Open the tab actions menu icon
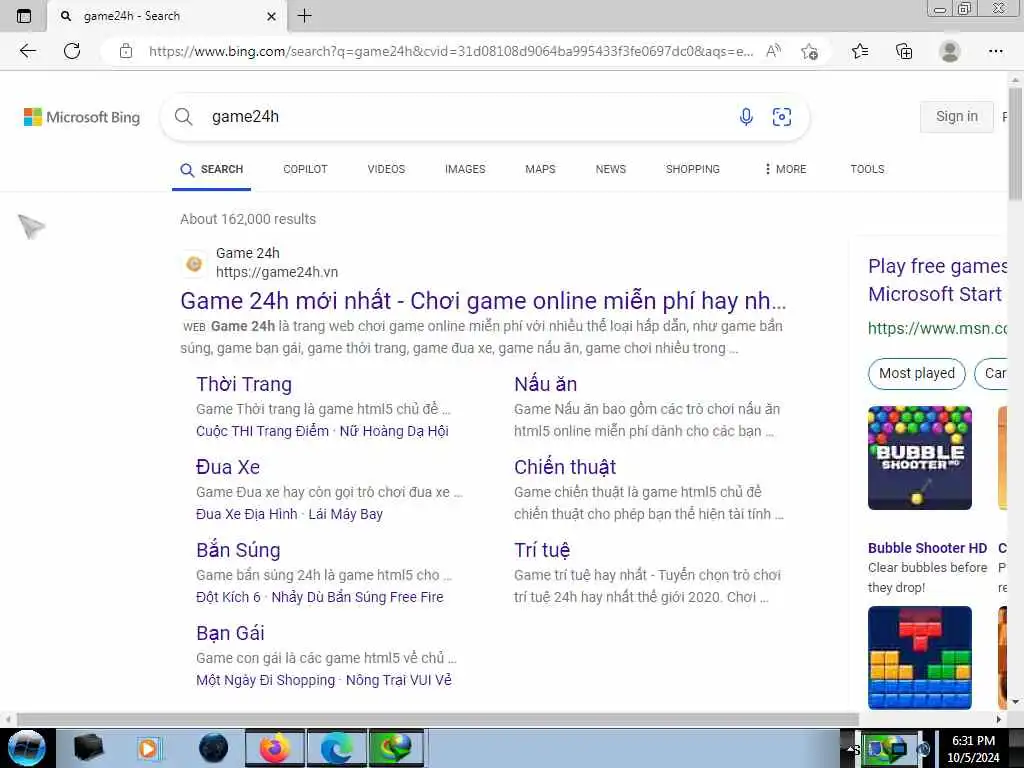Image resolution: width=1024 pixels, height=768 pixels. click(24, 16)
